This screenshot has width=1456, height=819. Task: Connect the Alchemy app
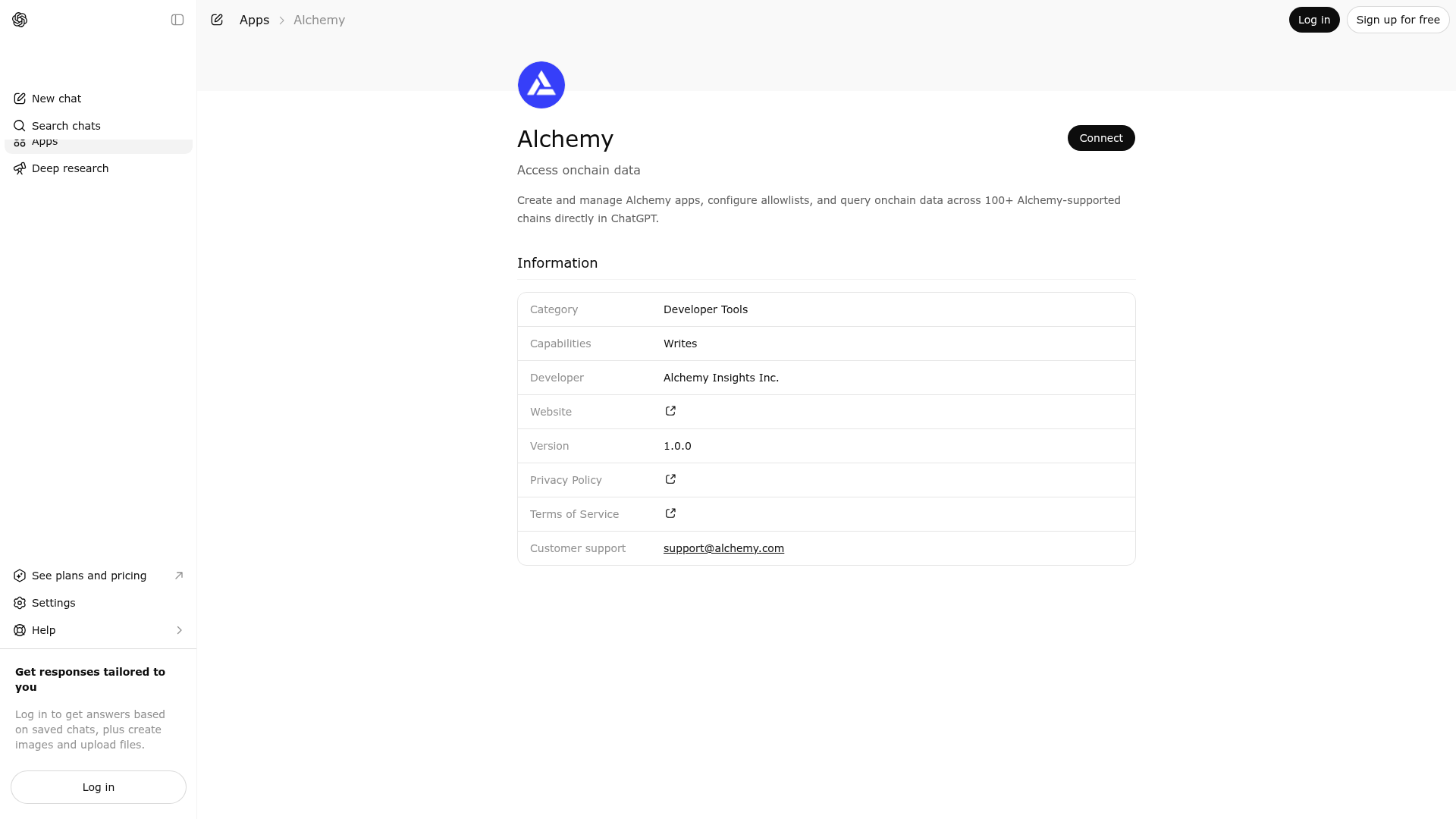[x=1101, y=138]
